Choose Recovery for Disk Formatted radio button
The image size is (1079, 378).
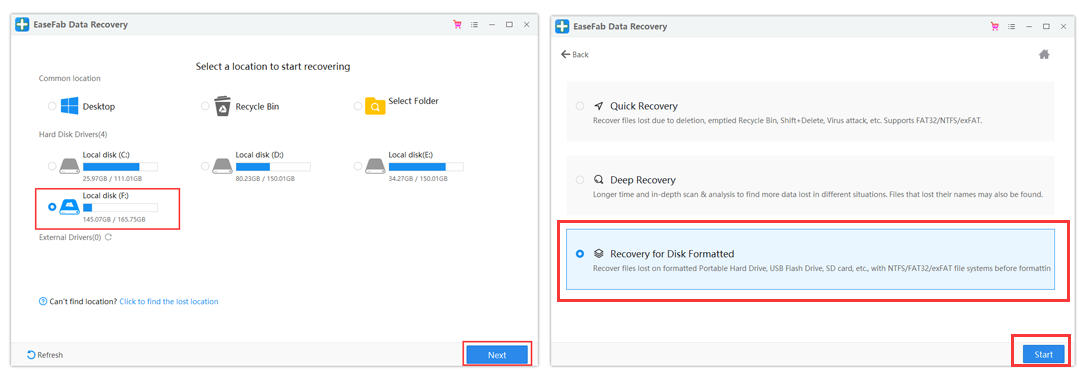[x=580, y=253]
